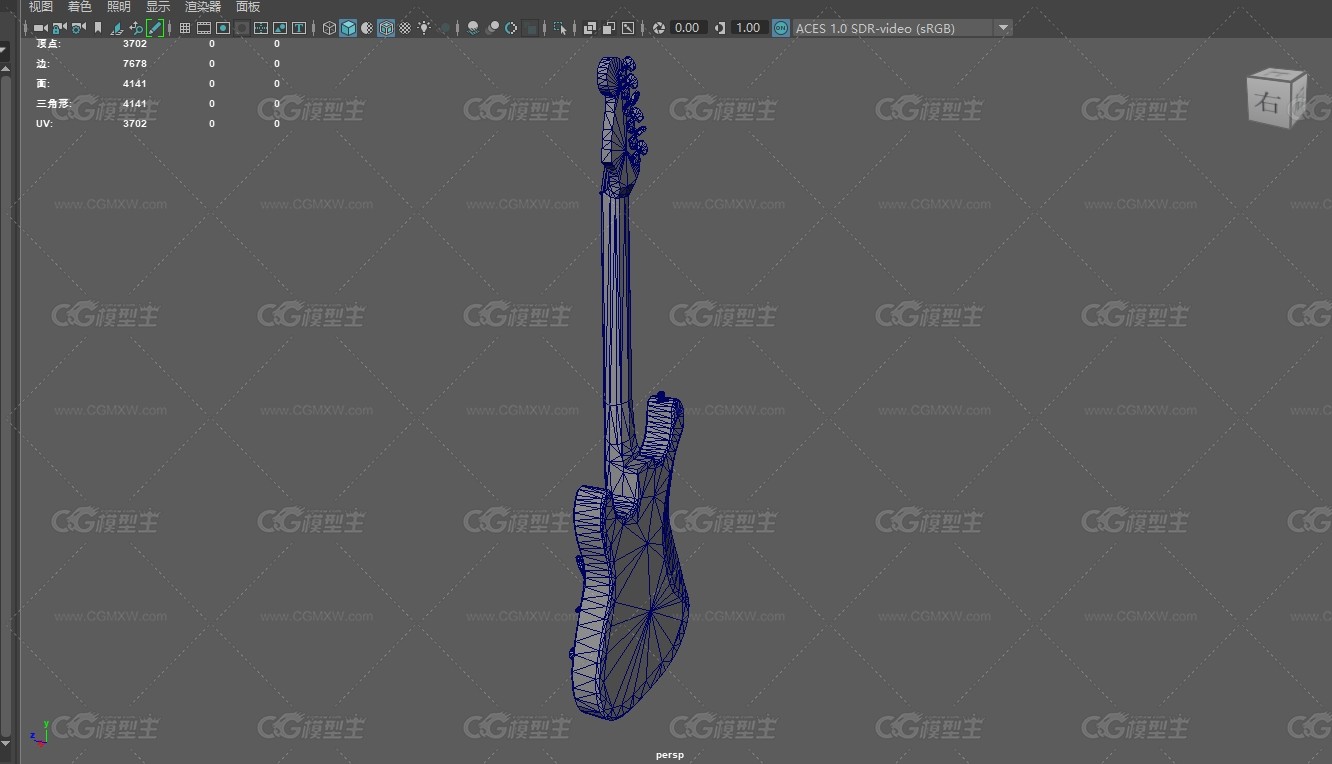Viewport: 1332px width, 764px height.
Task: Click the Multisample Anti-aliasing icon
Action: pos(511,28)
